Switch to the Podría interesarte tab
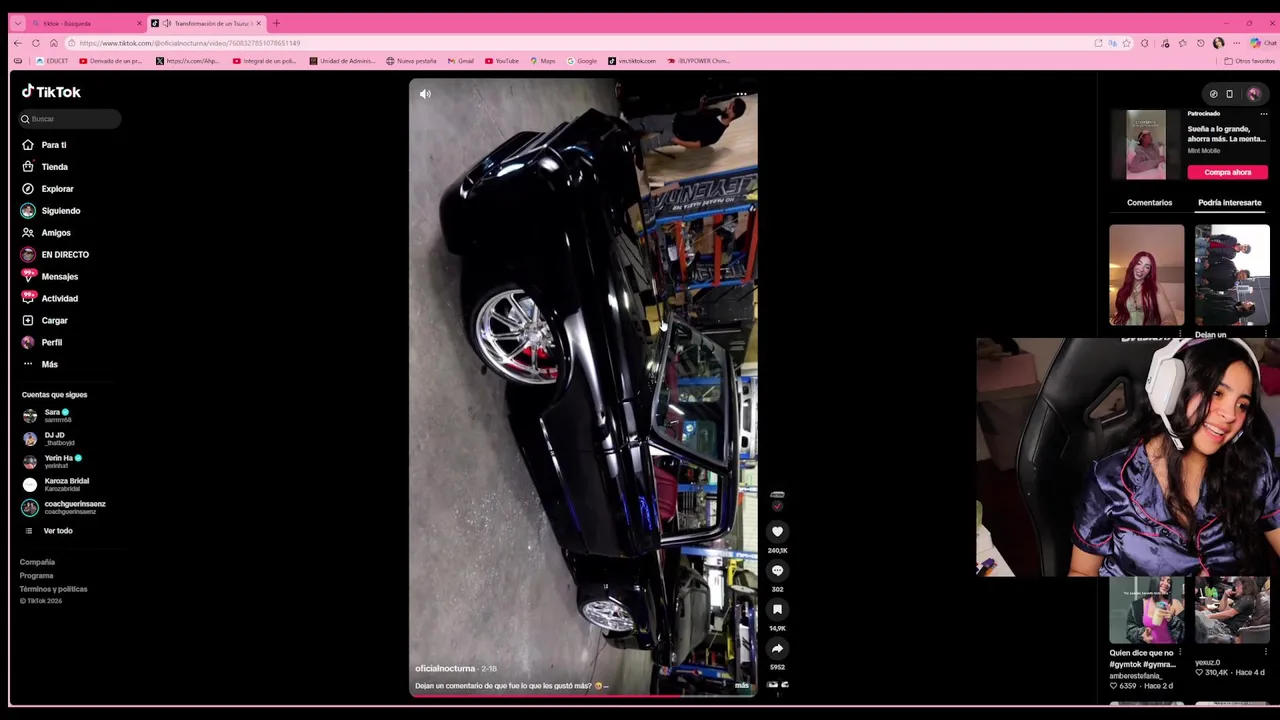Screen dimensions: 1280x720 click(1229, 203)
